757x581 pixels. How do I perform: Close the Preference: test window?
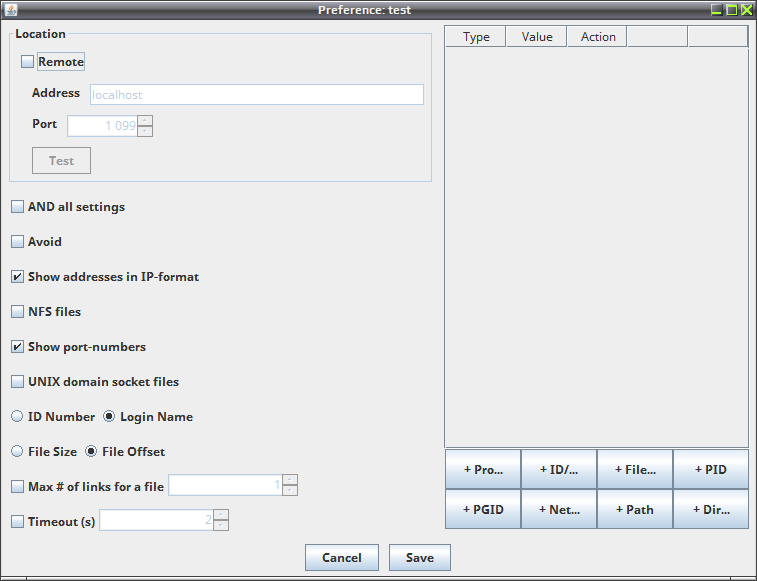[746, 10]
